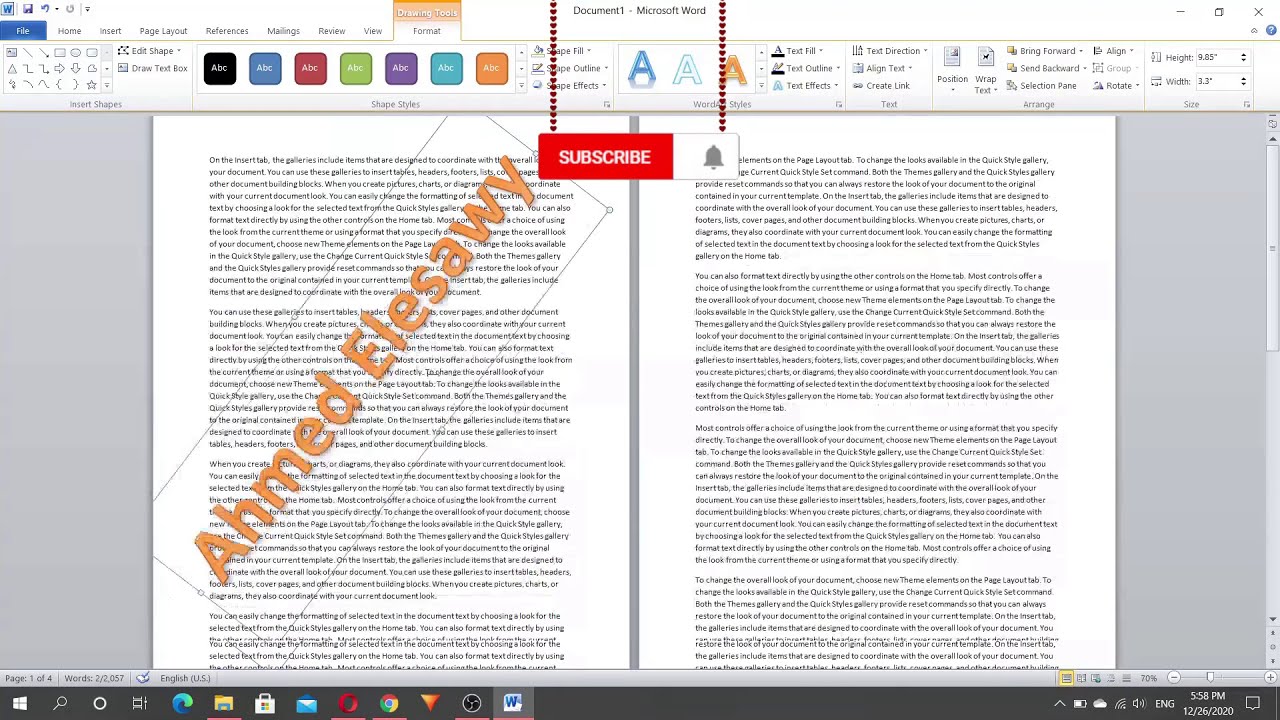Click Create Link

coord(881,86)
